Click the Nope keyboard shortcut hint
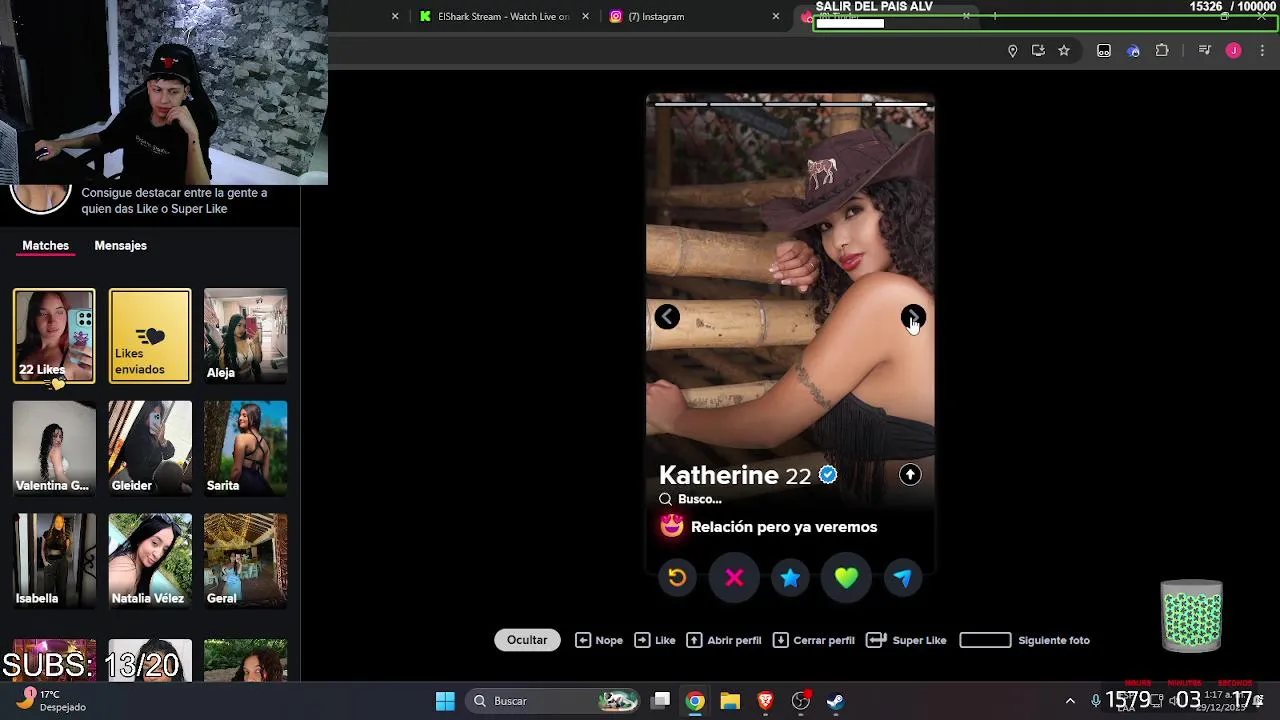This screenshot has width=1280, height=720. (599, 640)
